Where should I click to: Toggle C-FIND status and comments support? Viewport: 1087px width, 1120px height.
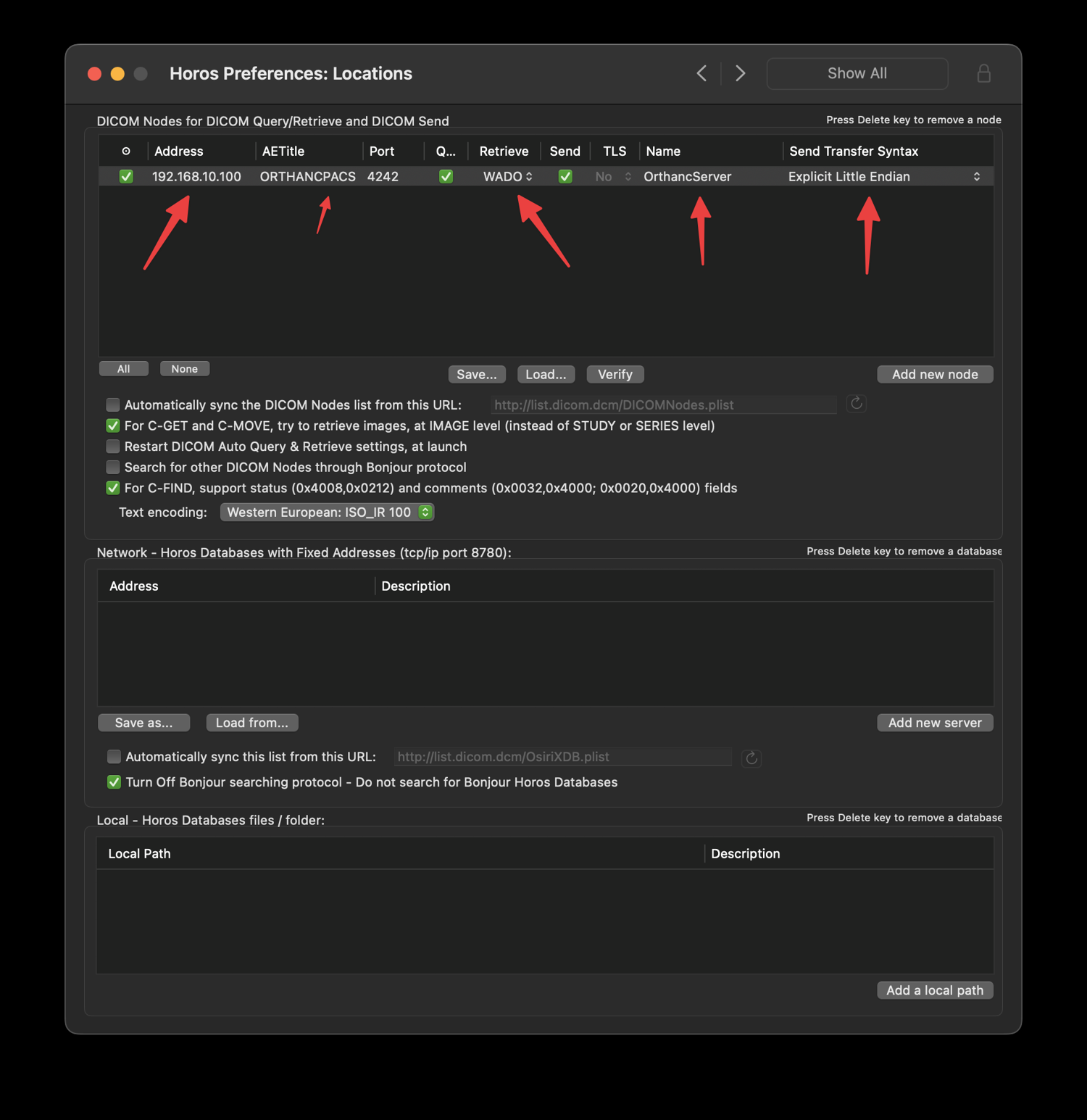[113, 488]
